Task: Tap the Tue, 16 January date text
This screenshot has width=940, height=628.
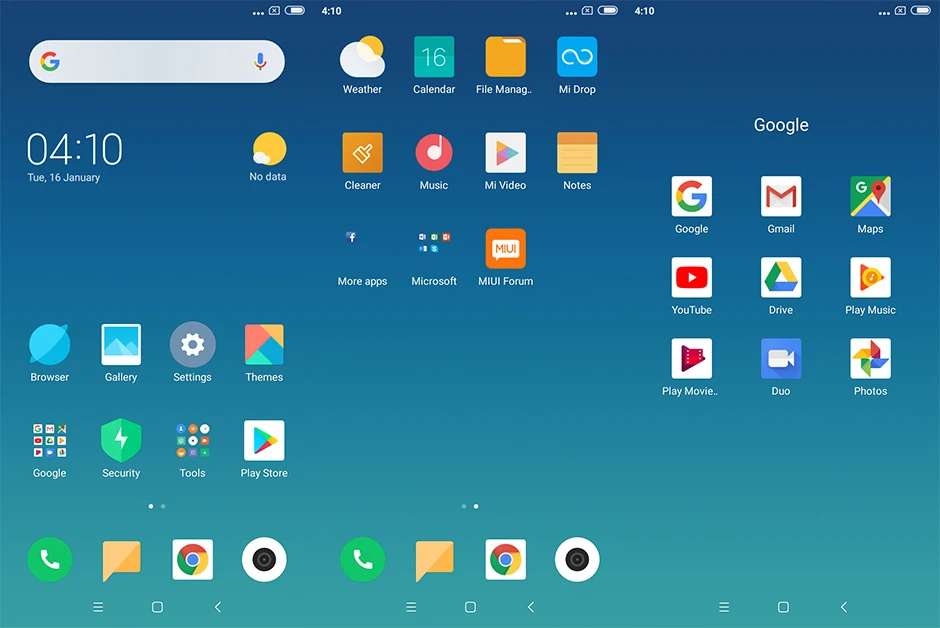Action: 64,177
